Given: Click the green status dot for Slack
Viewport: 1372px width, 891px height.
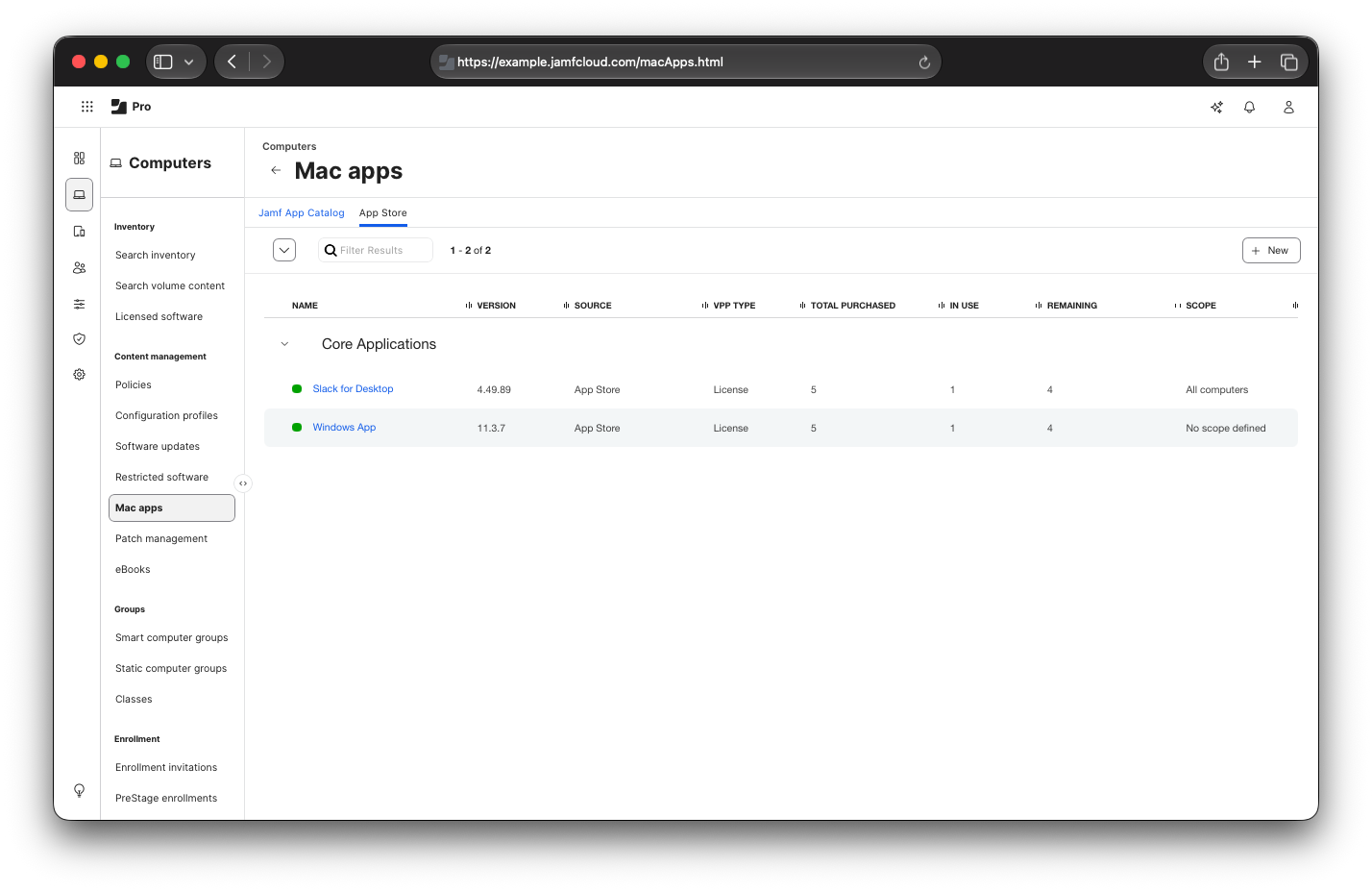Looking at the screenshot, I should (297, 388).
